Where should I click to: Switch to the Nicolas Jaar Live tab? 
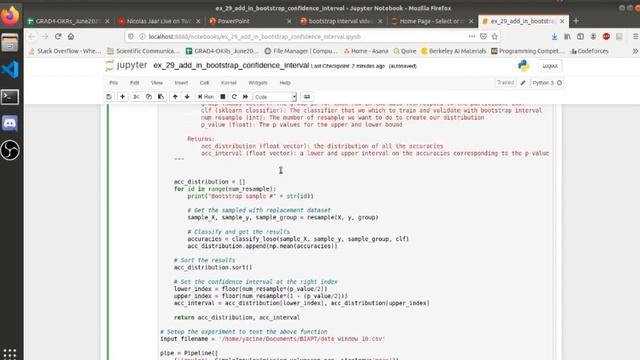158,21
